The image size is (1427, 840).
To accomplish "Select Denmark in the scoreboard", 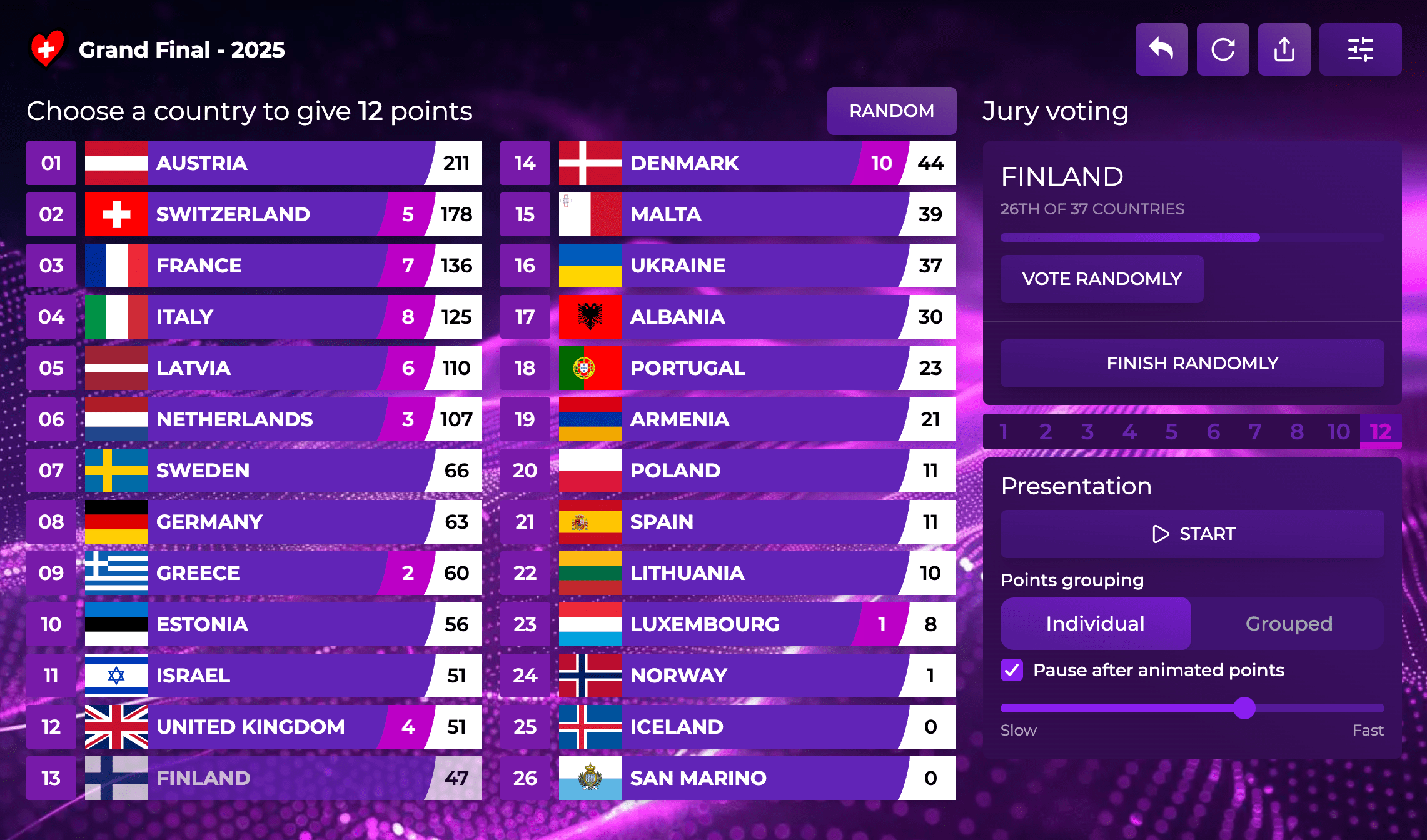I will (719, 163).
